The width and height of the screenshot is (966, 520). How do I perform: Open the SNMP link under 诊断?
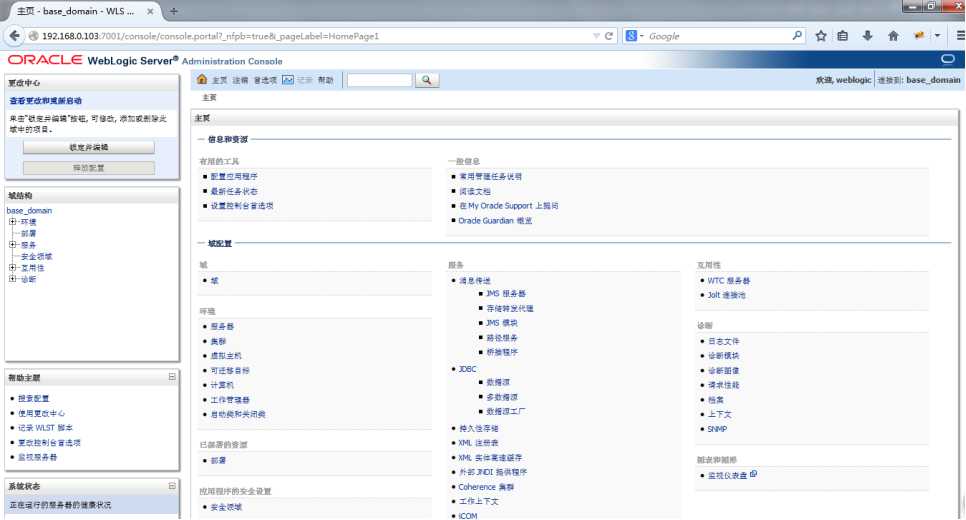(x=717, y=429)
